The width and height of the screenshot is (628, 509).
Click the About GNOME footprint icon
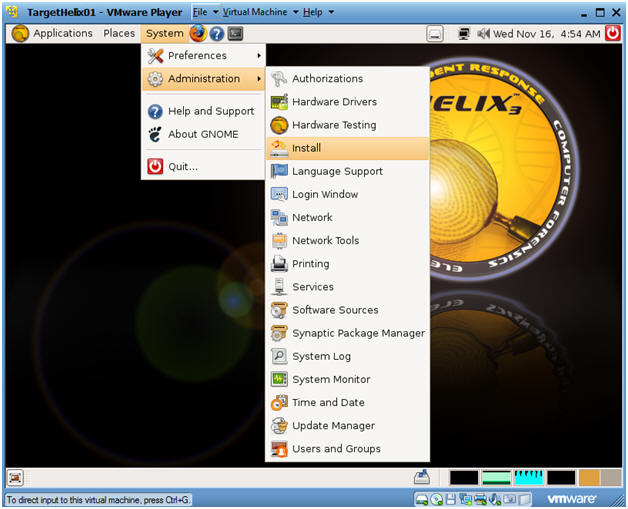point(155,135)
